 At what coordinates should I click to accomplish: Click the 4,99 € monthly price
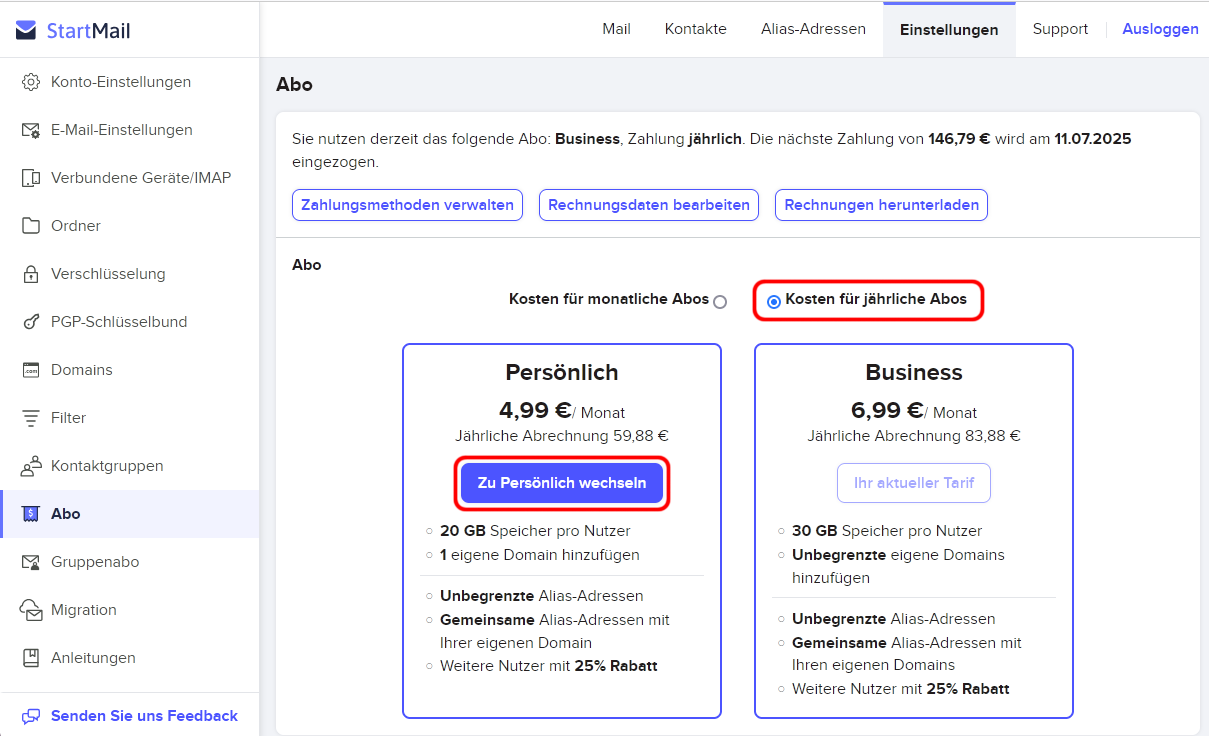(x=535, y=410)
